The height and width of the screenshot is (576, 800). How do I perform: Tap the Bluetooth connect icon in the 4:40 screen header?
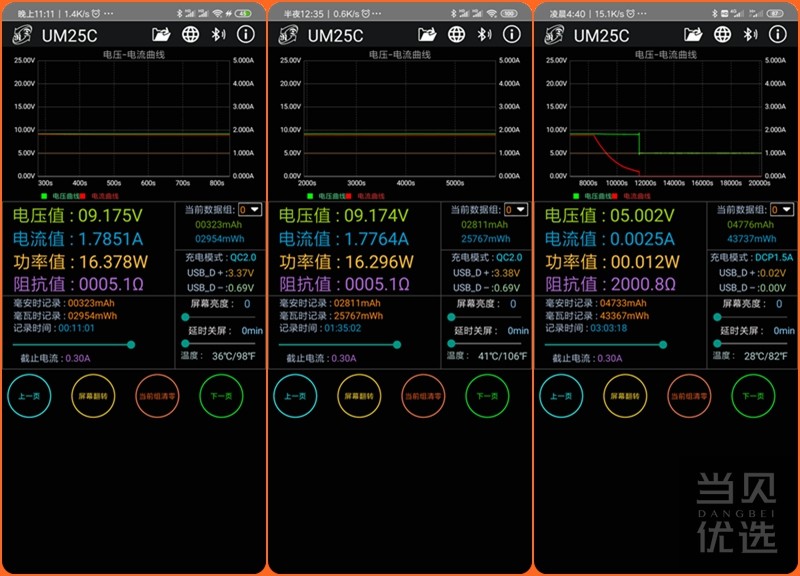750,35
